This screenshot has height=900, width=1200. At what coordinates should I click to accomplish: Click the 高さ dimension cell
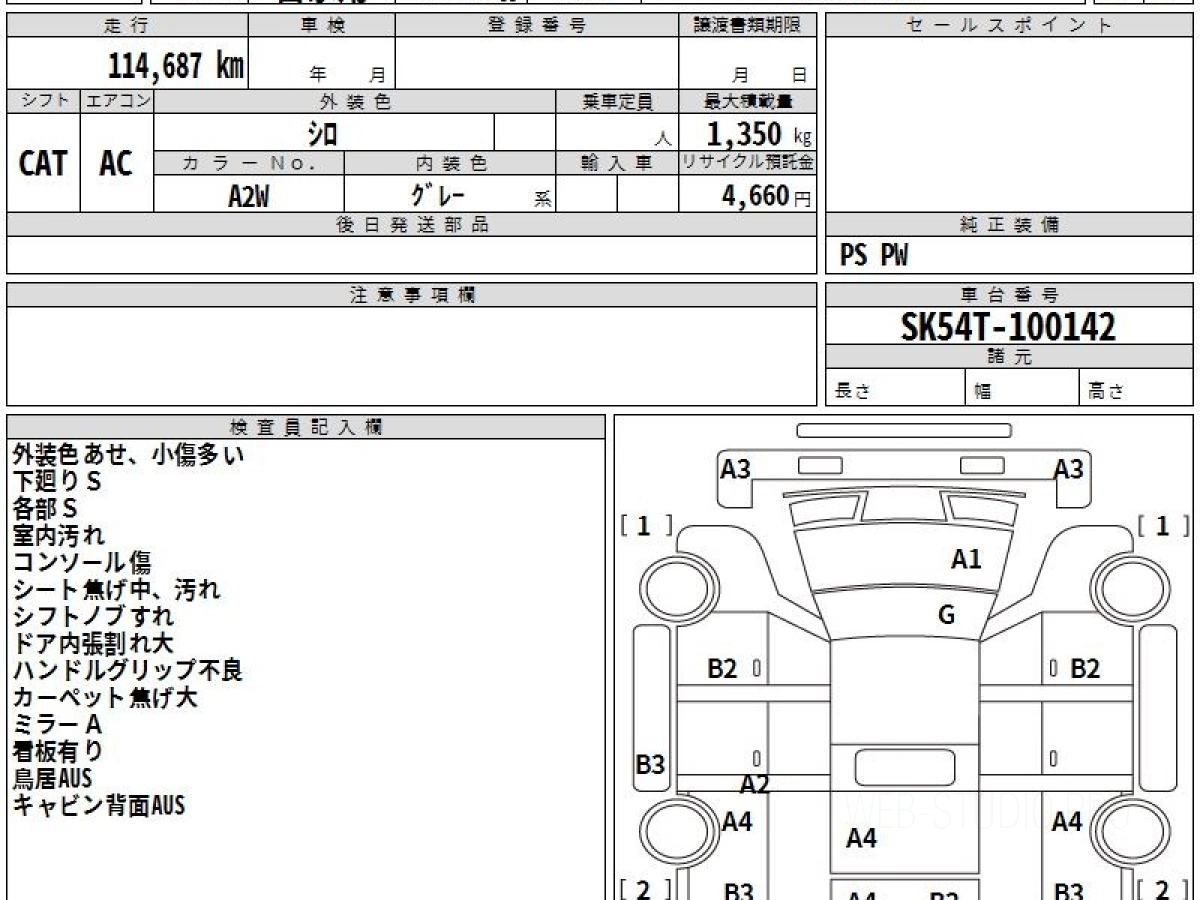(x=1136, y=388)
